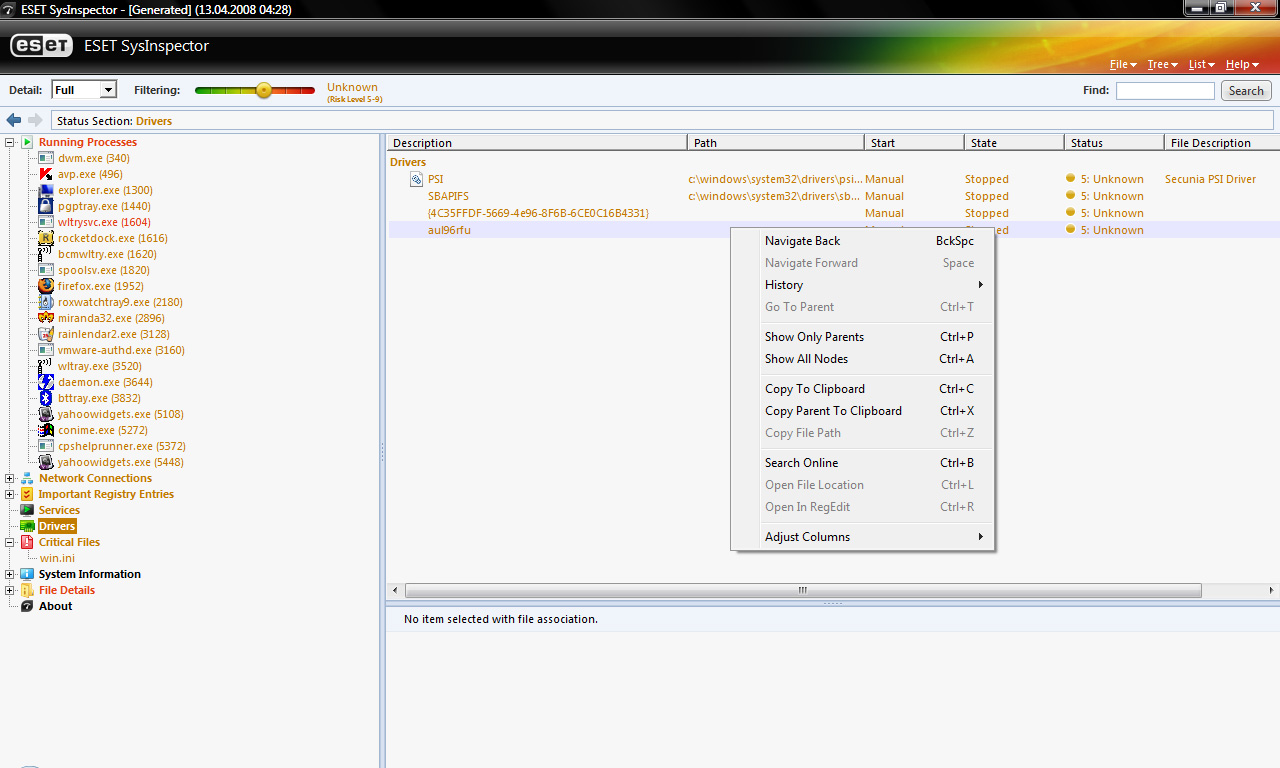Open the History submenu
Viewport: 1280px width, 768px height.
click(x=863, y=285)
